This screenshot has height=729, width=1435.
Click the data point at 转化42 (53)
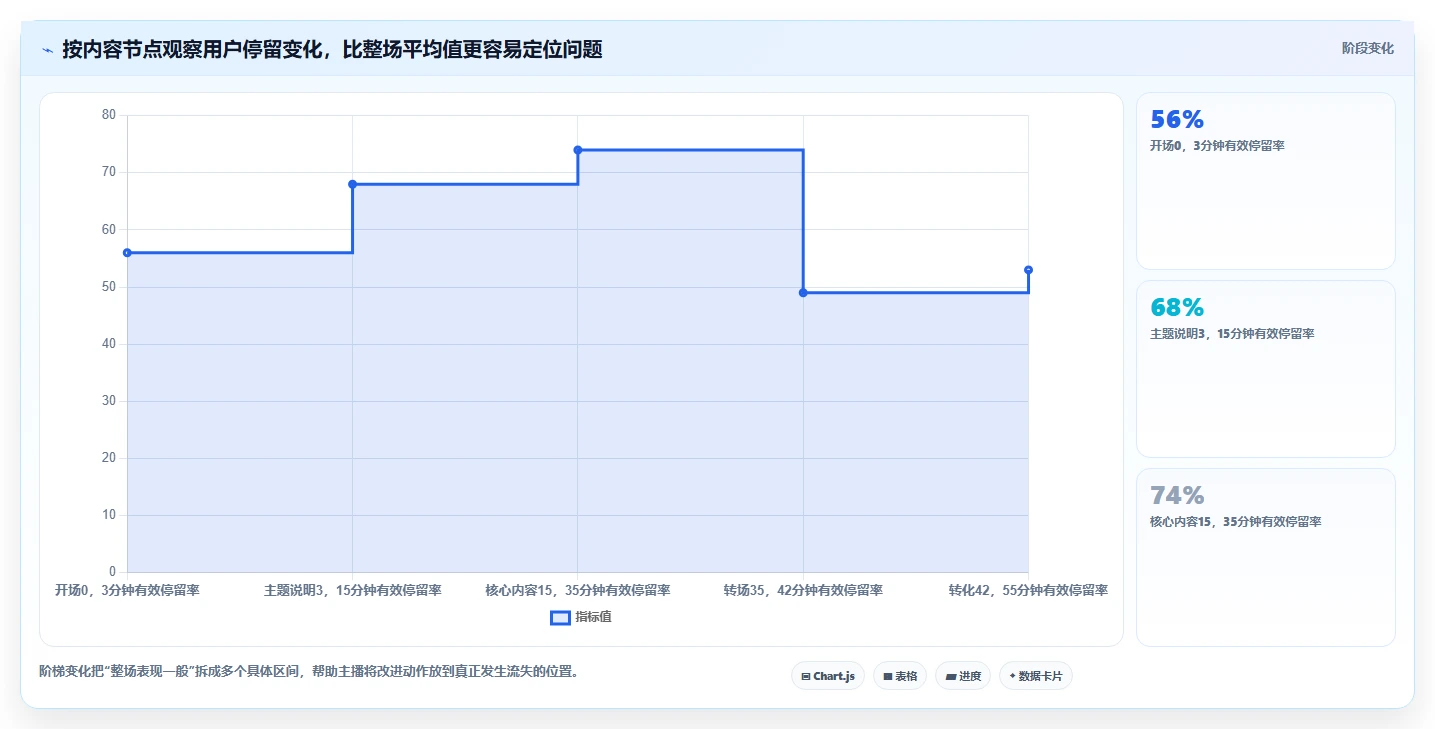point(1028,270)
